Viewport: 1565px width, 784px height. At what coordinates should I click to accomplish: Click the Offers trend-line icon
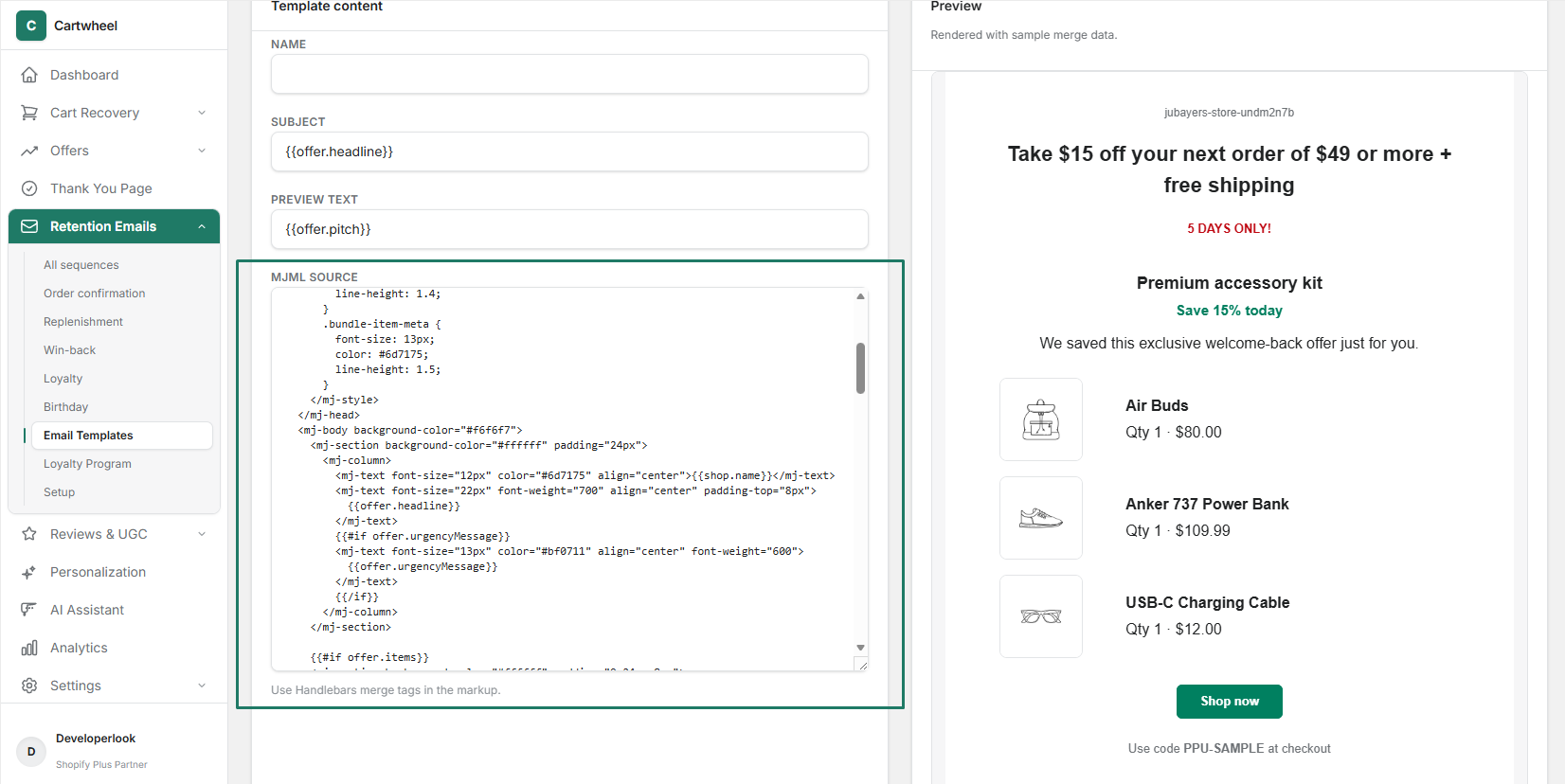point(29,151)
